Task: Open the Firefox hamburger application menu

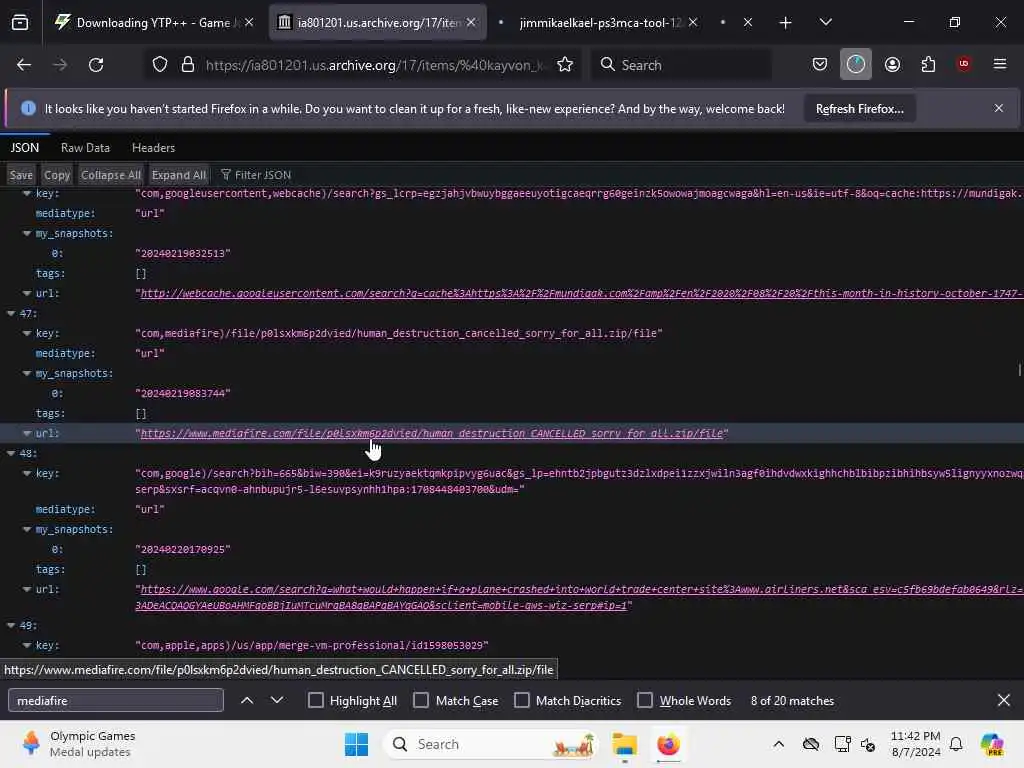Action: (1000, 64)
